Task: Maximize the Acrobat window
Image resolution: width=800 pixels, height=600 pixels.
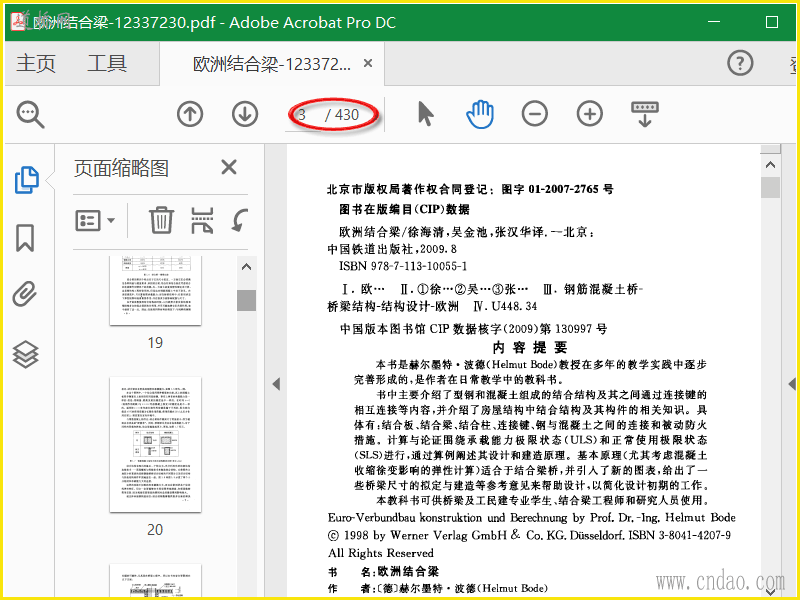Action: point(772,22)
